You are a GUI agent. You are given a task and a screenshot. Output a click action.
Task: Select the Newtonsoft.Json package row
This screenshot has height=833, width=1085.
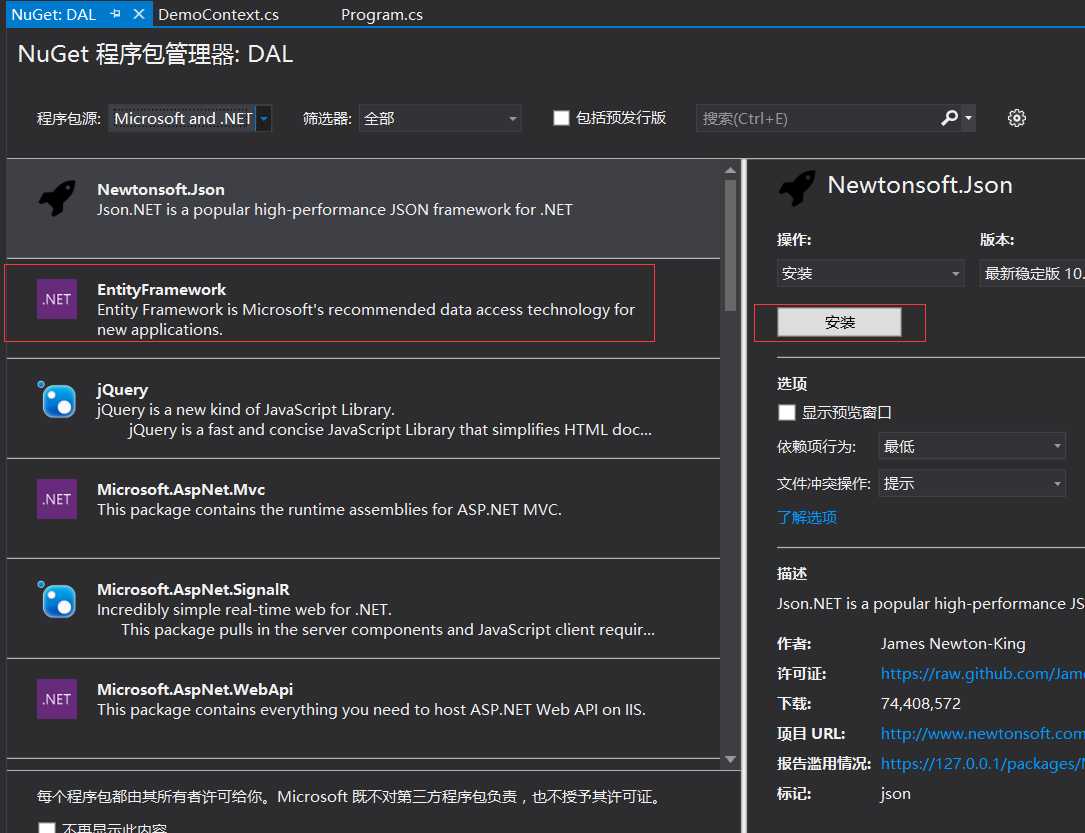tap(363, 208)
